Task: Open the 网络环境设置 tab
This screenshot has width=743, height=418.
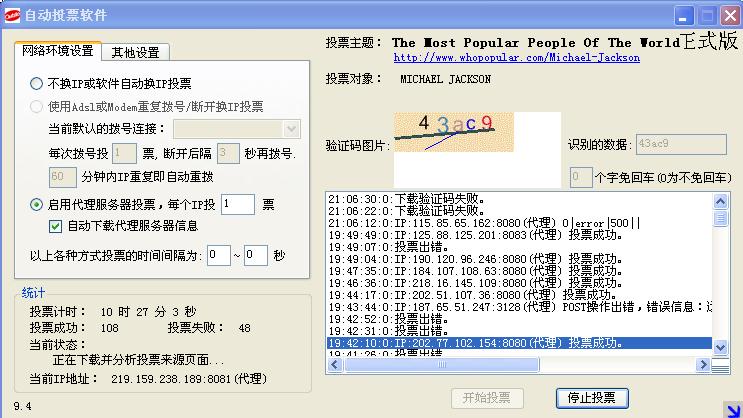Action: pos(58,51)
